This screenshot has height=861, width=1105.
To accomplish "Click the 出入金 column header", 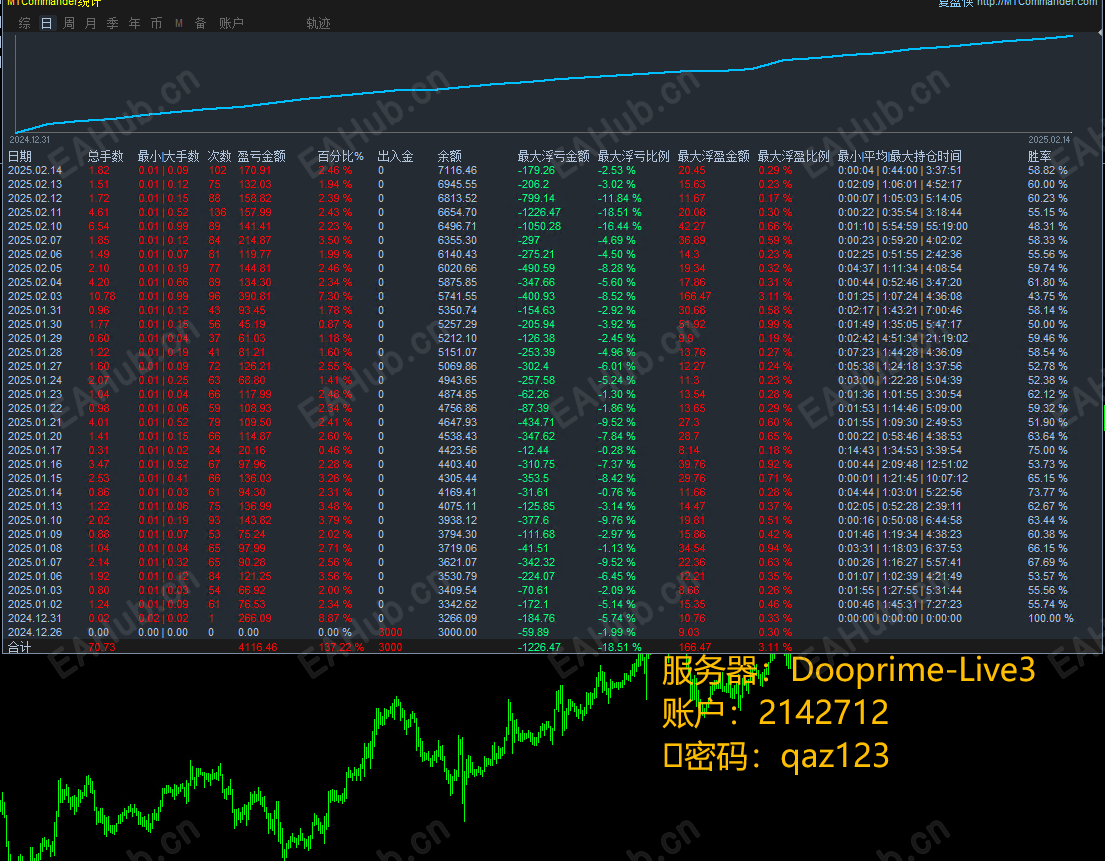I will (395, 156).
